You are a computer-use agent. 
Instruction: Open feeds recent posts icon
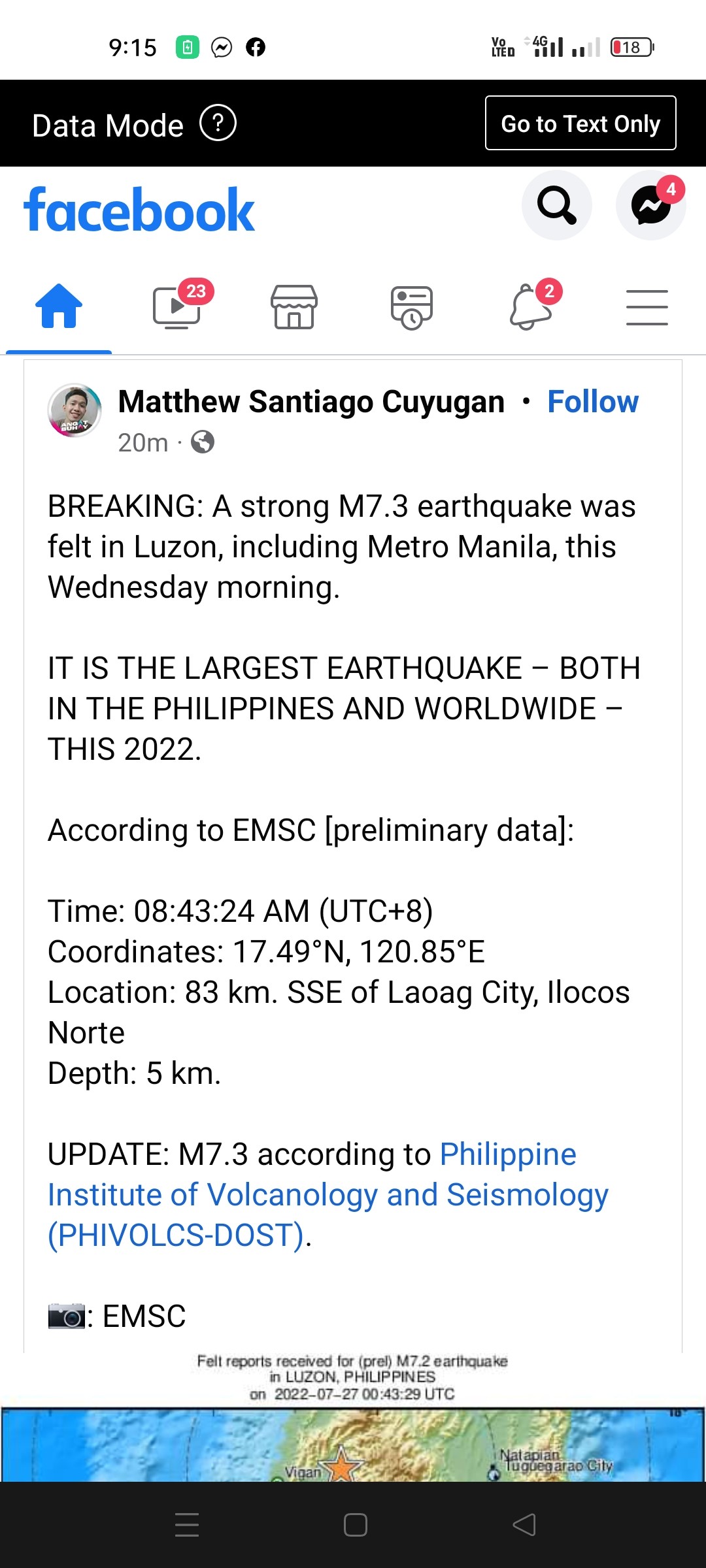coord(412,307)
